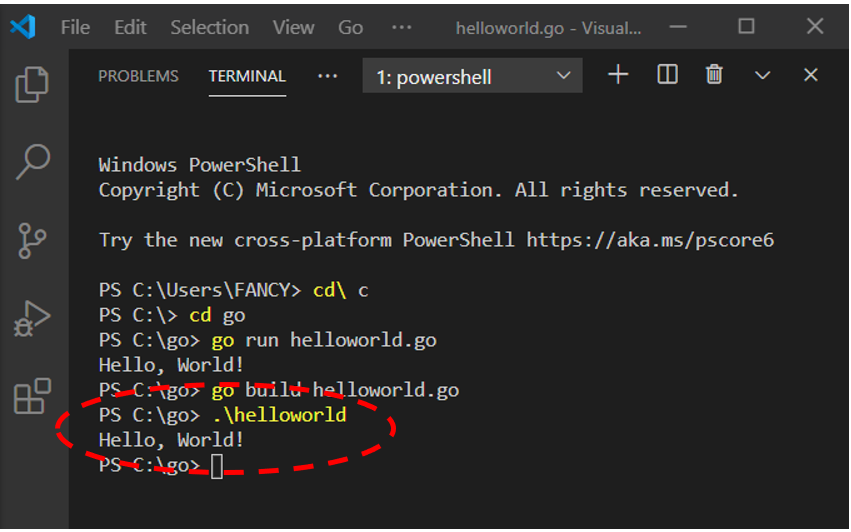851x532 pixels.
Task: Open the Go menu
Action: click(350, 27)
